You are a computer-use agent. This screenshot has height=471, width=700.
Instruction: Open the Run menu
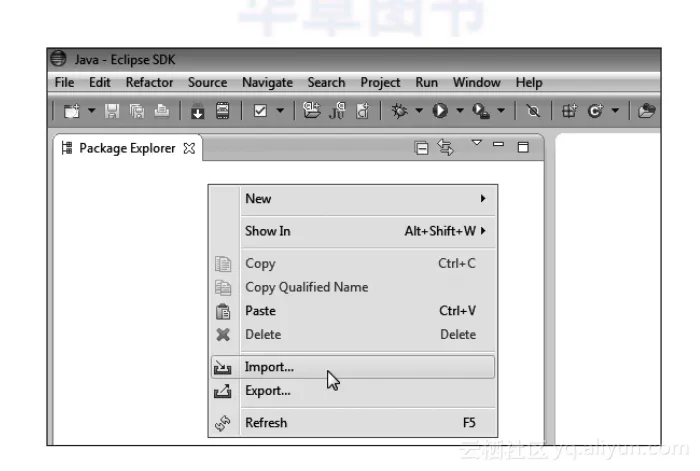(426, 83)
